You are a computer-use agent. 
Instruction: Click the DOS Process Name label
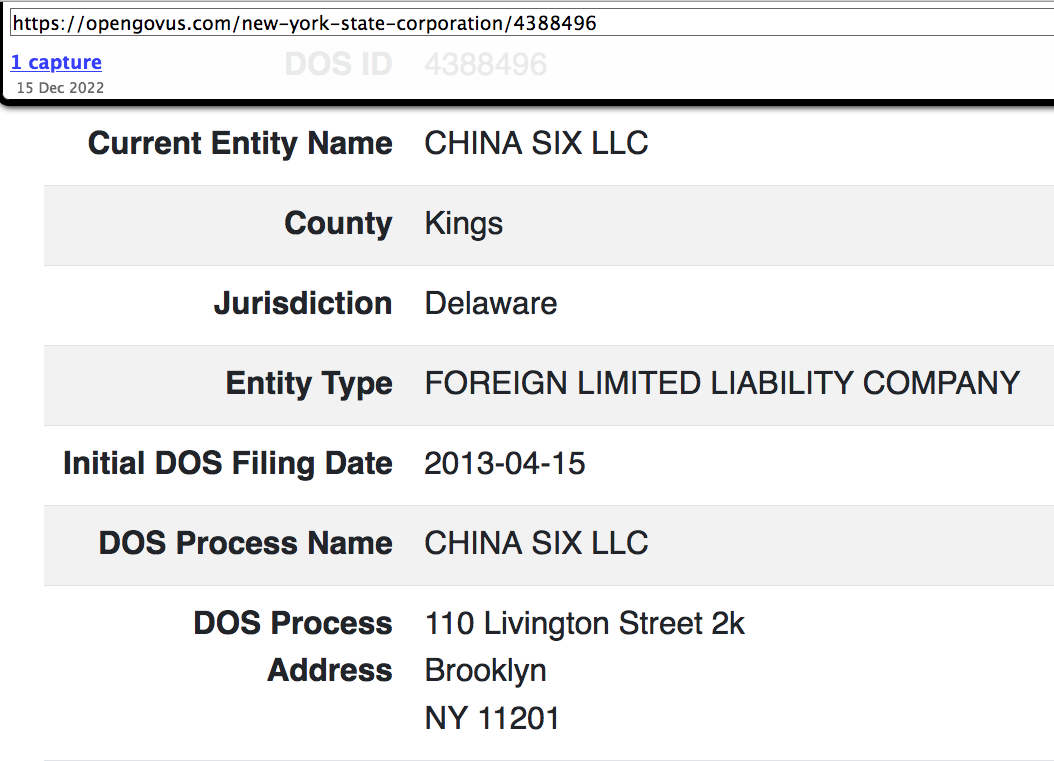coord(245,543)
